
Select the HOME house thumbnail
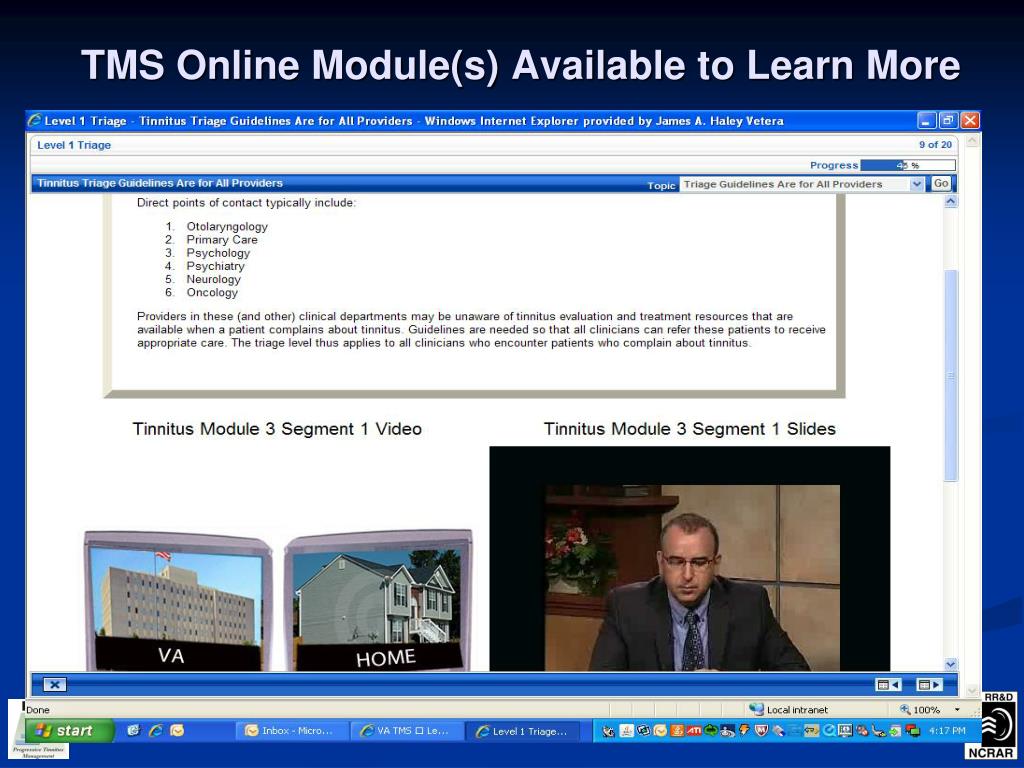tap(379, 600)
